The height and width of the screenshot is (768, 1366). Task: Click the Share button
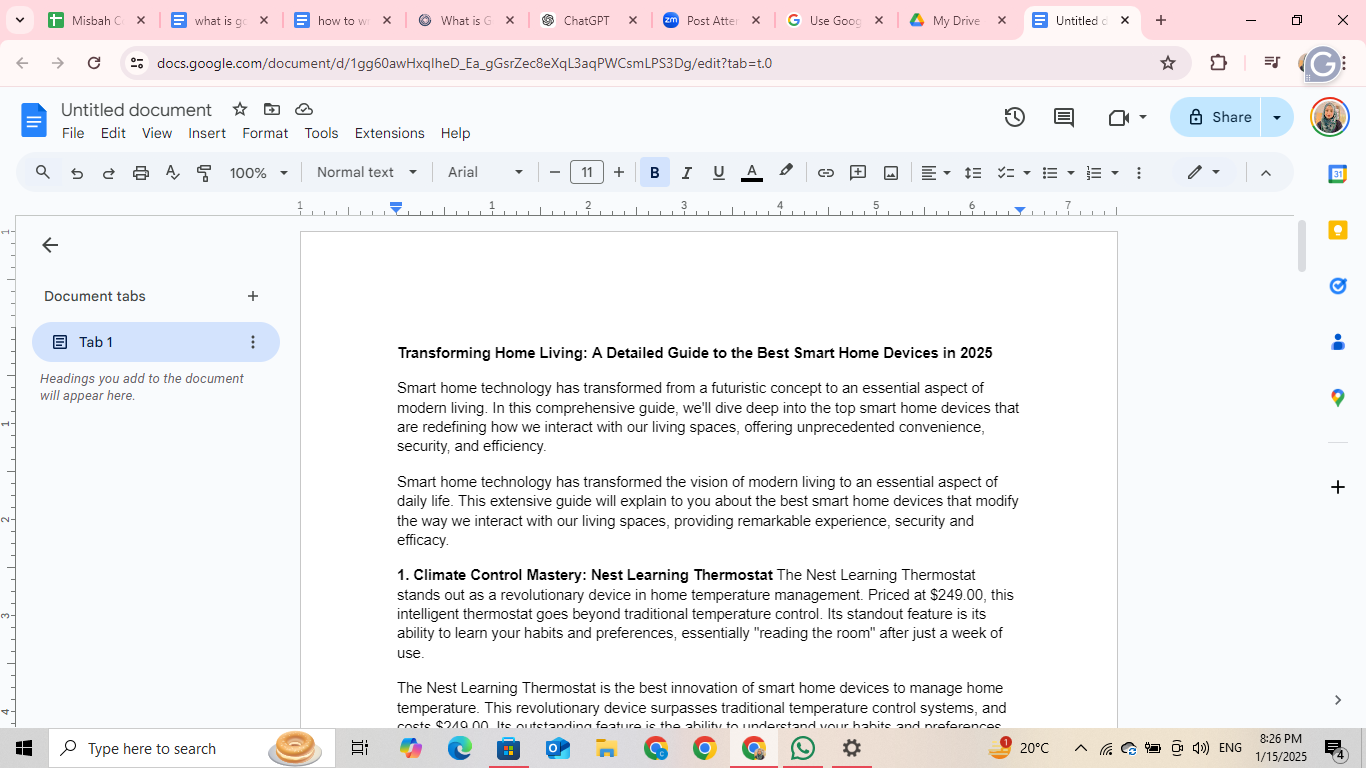coord(1216,117)
